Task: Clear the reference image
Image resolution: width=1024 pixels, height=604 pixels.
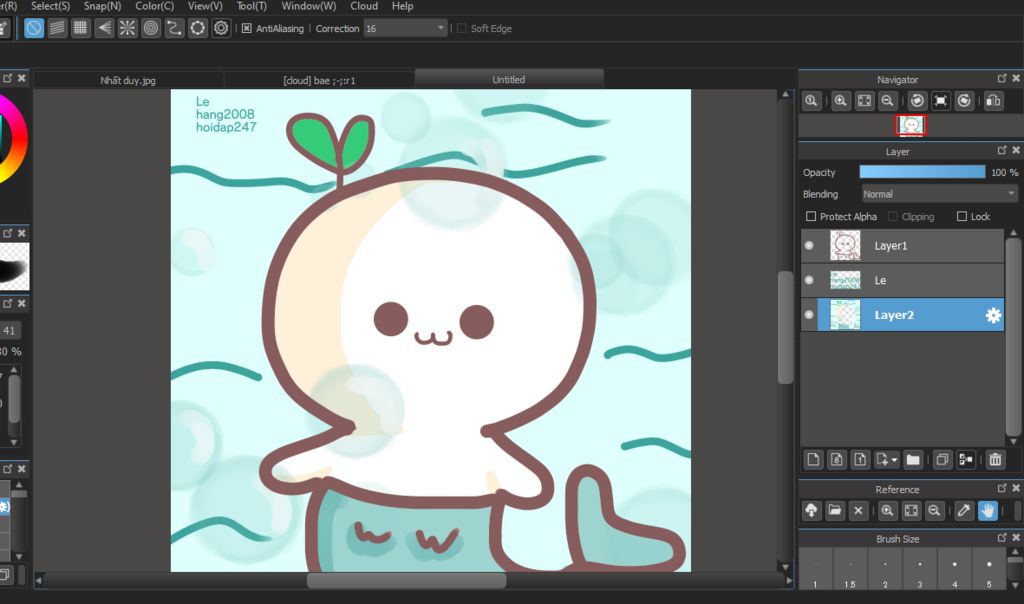Action: pos(858,511)
